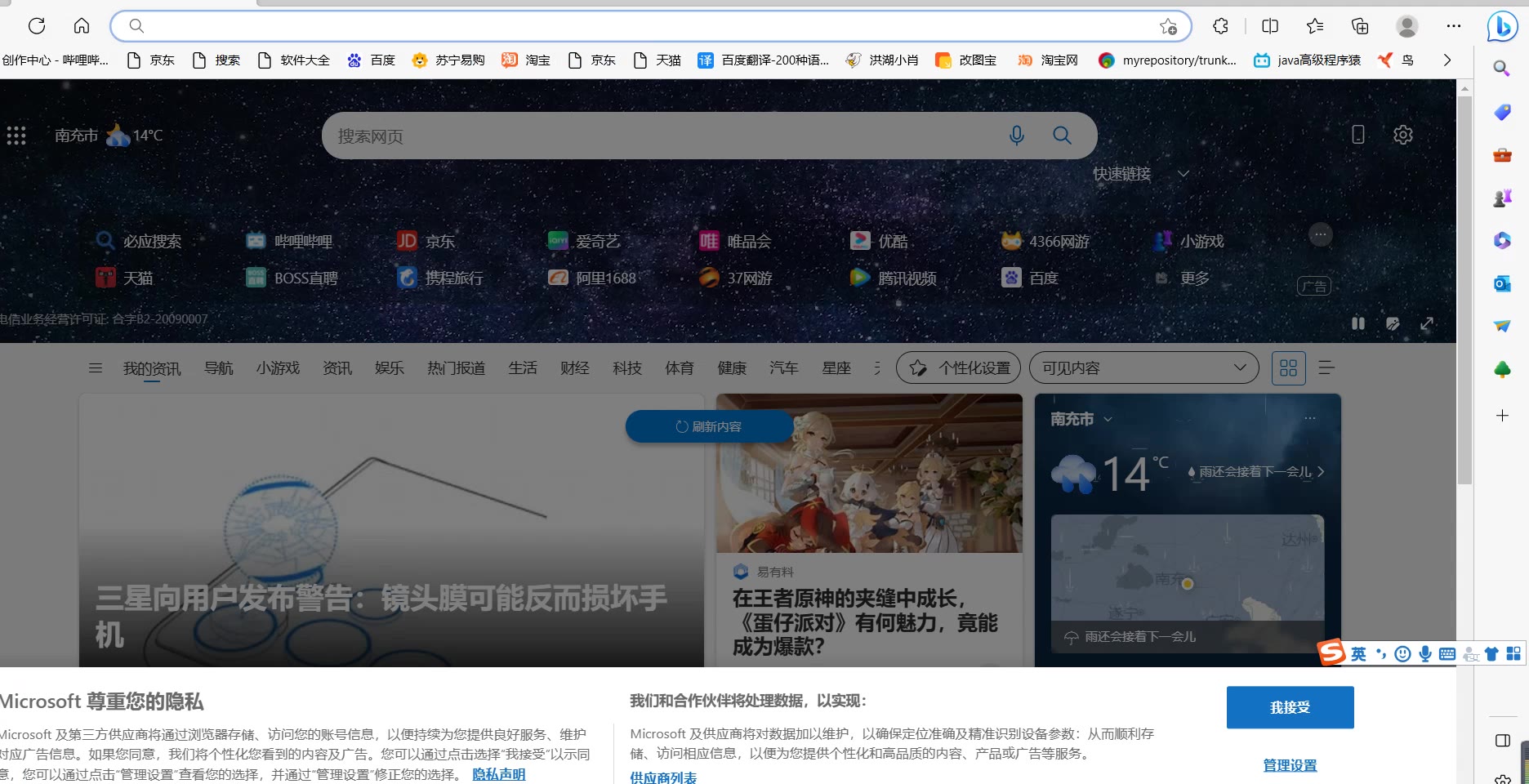Image resolution: width=1529 pixels, height=784 pixels.
Task: Open the sidebar games chess icon
Action: tap(1502, 198)
